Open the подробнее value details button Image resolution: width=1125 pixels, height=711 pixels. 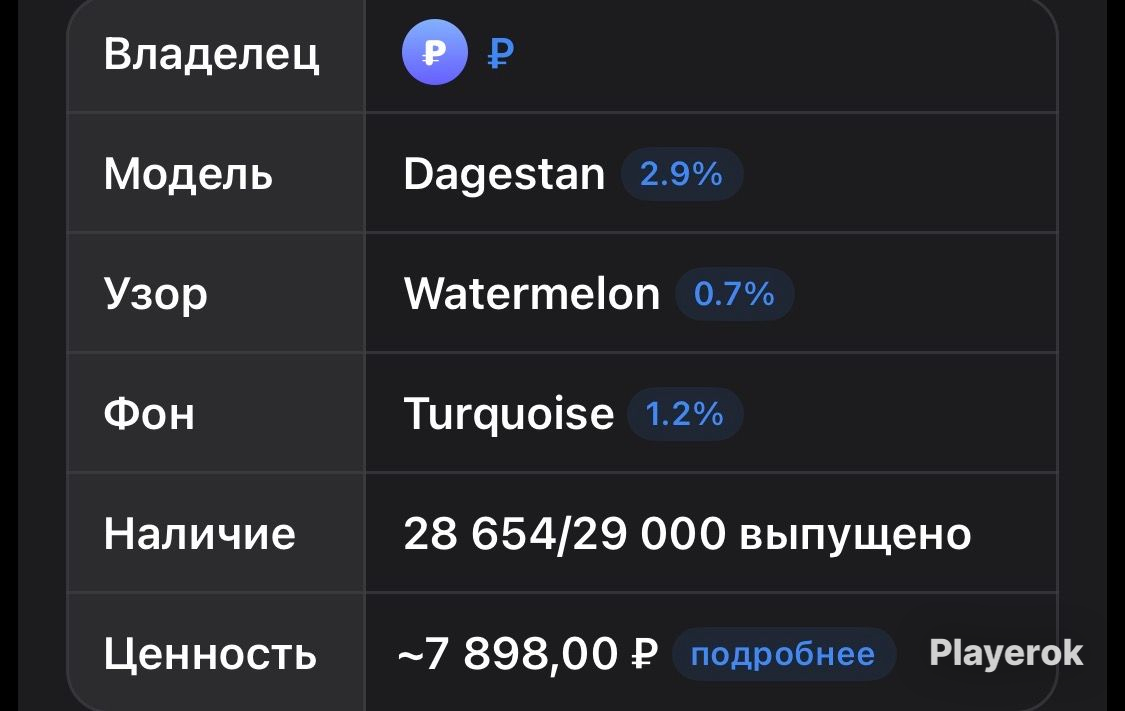pyautogui.click(x=783, y=654)
